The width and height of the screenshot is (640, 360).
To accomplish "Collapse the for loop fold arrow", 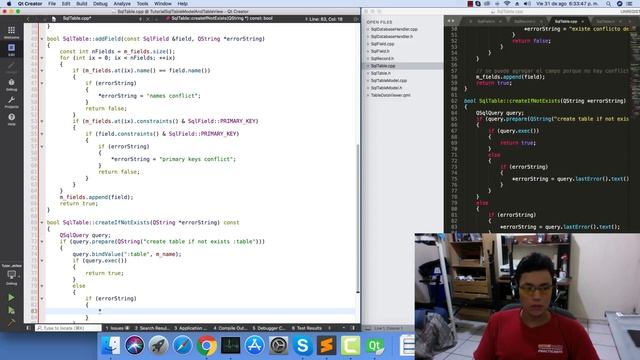I will pos(42,58).
